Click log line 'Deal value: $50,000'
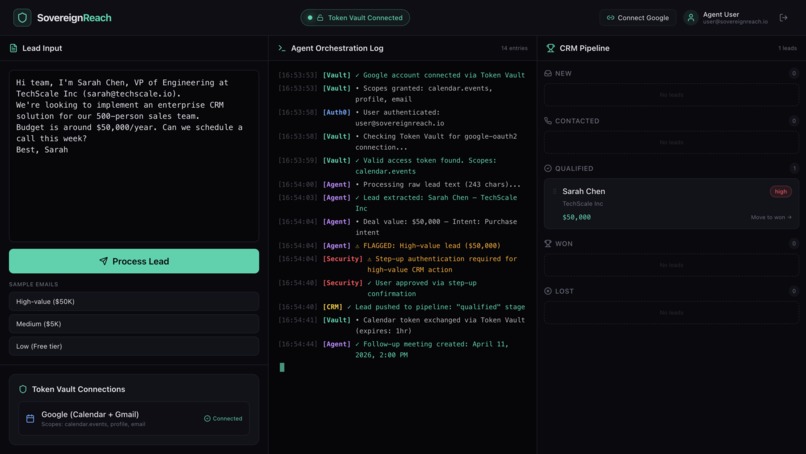This screenshot has height=454, width=806. point(401,227)
